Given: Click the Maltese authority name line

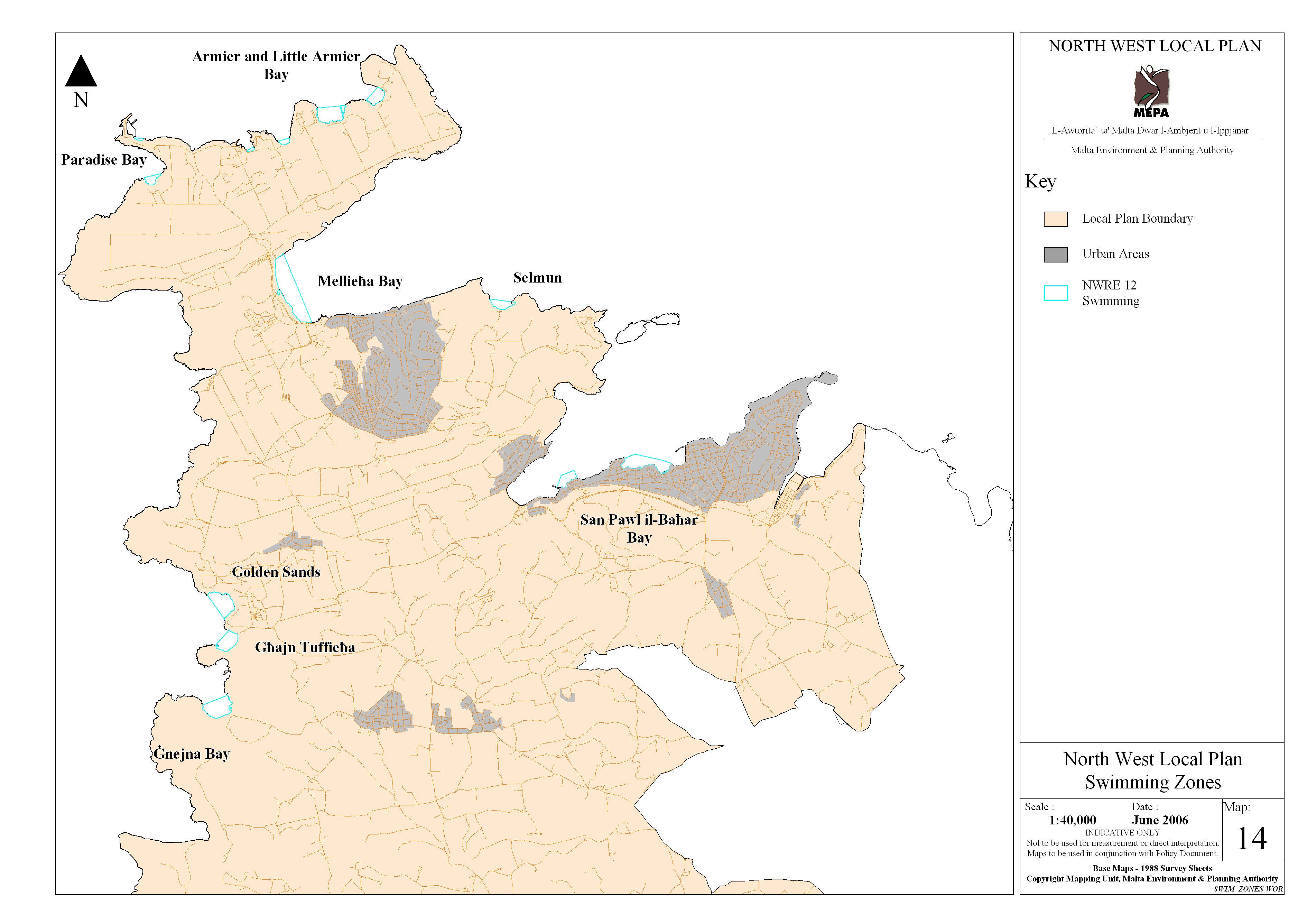Looking at the screenshot, I should coord(1149,130).
